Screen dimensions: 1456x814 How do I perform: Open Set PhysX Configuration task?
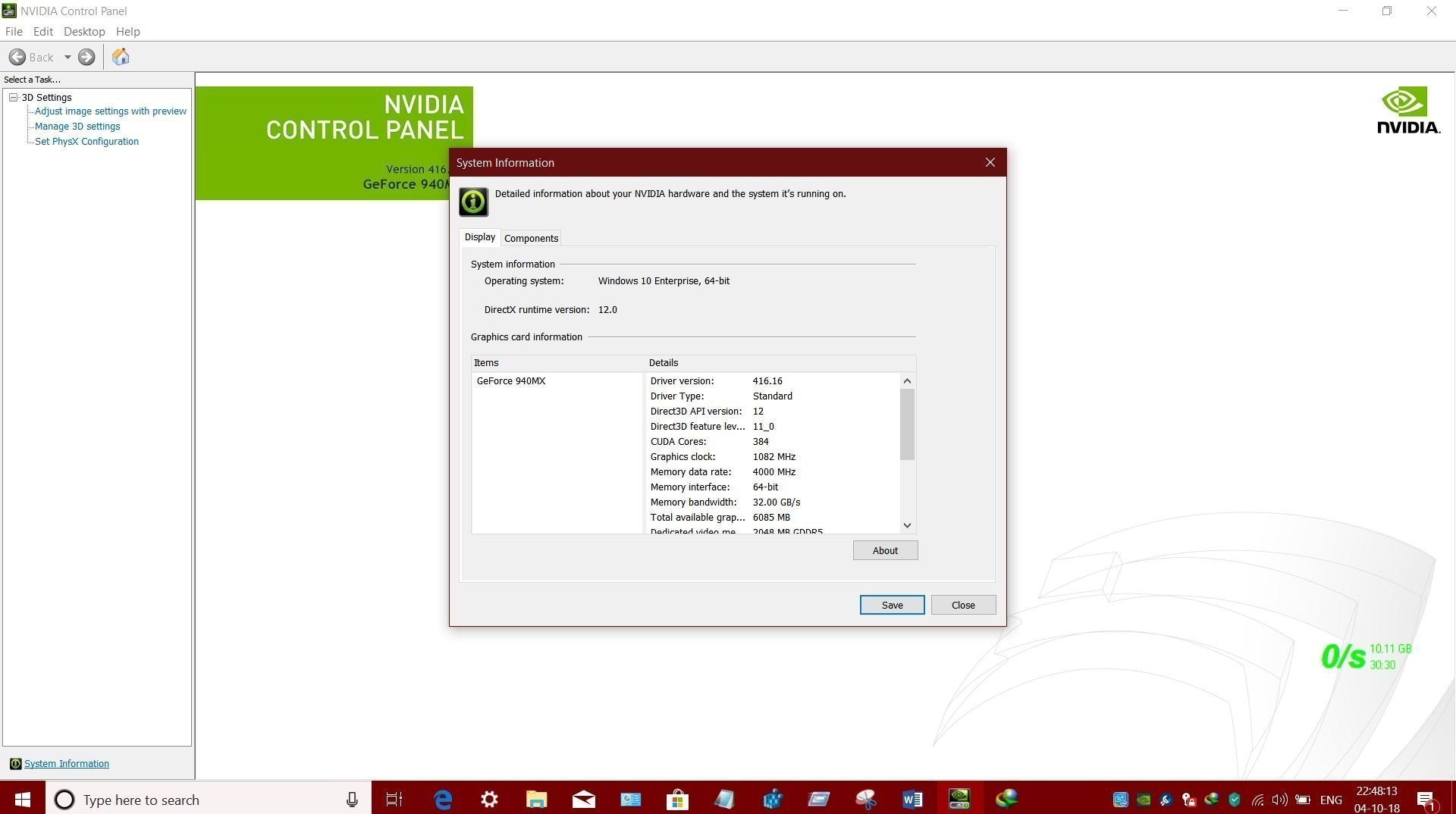click(86, 142)
